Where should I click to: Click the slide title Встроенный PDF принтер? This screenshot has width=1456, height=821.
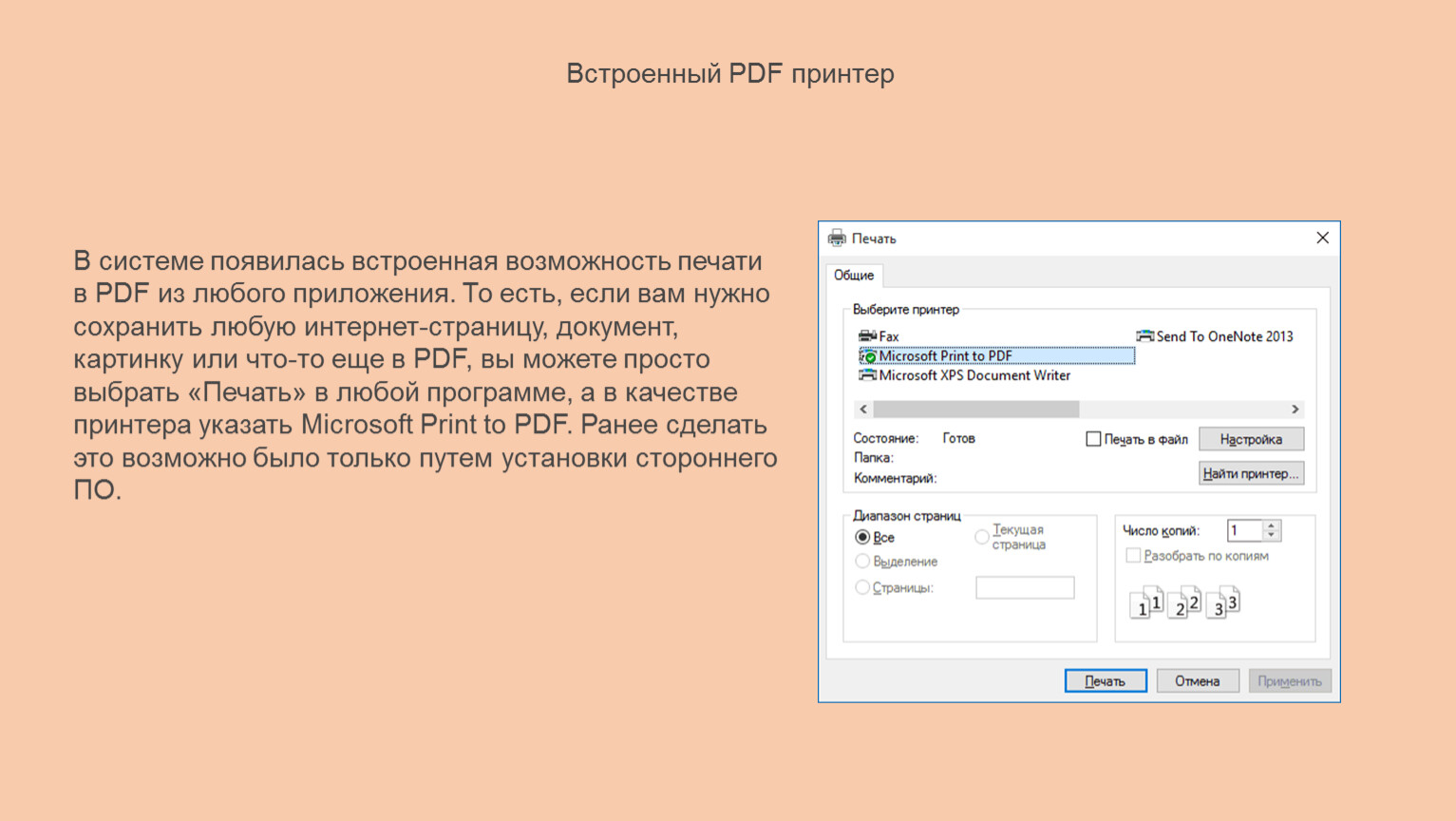(730, 73)
